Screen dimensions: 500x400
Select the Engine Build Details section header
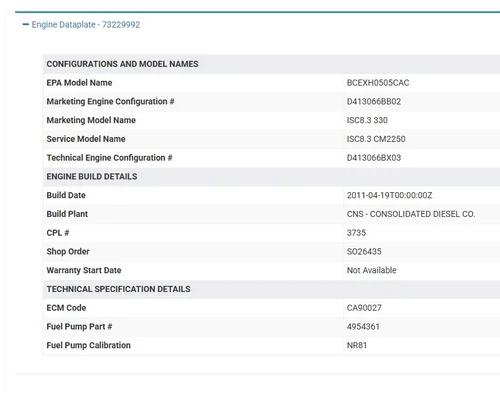click(x=92, y=177)
